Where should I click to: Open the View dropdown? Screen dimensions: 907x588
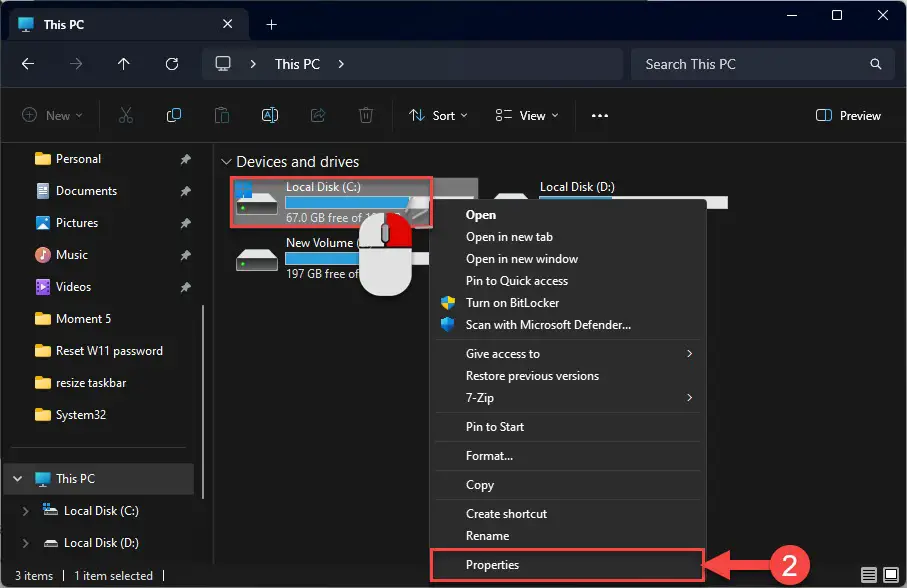click(x=525, y=115)
